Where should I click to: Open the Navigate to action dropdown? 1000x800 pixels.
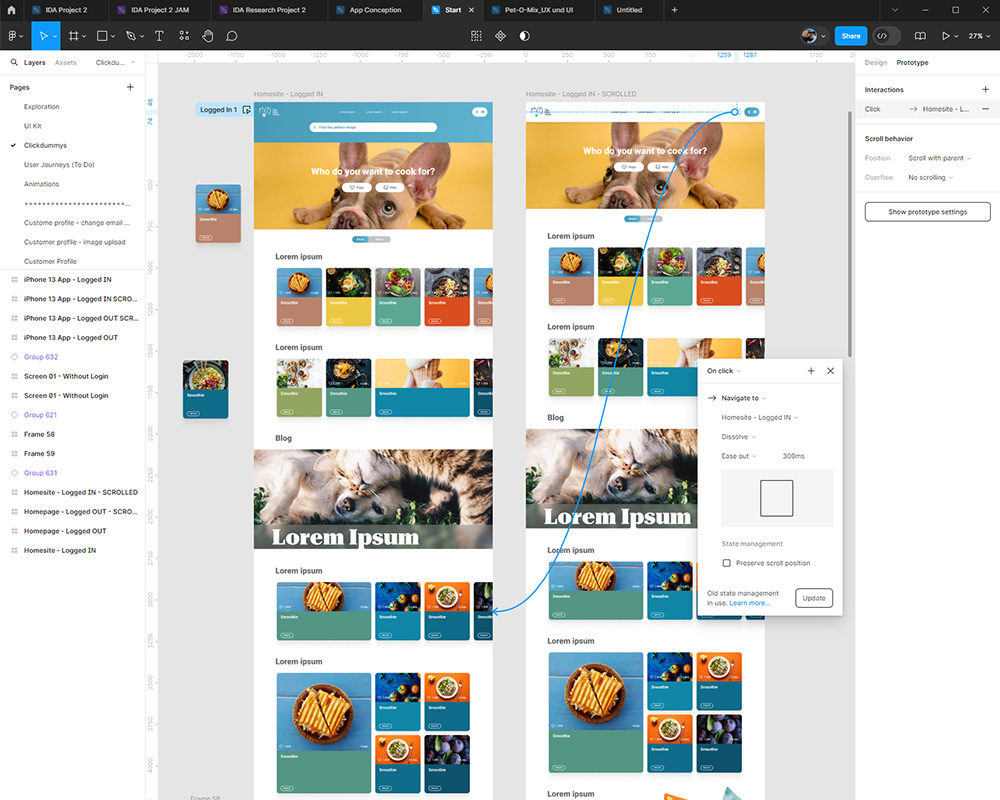click(x=744, y=398)
